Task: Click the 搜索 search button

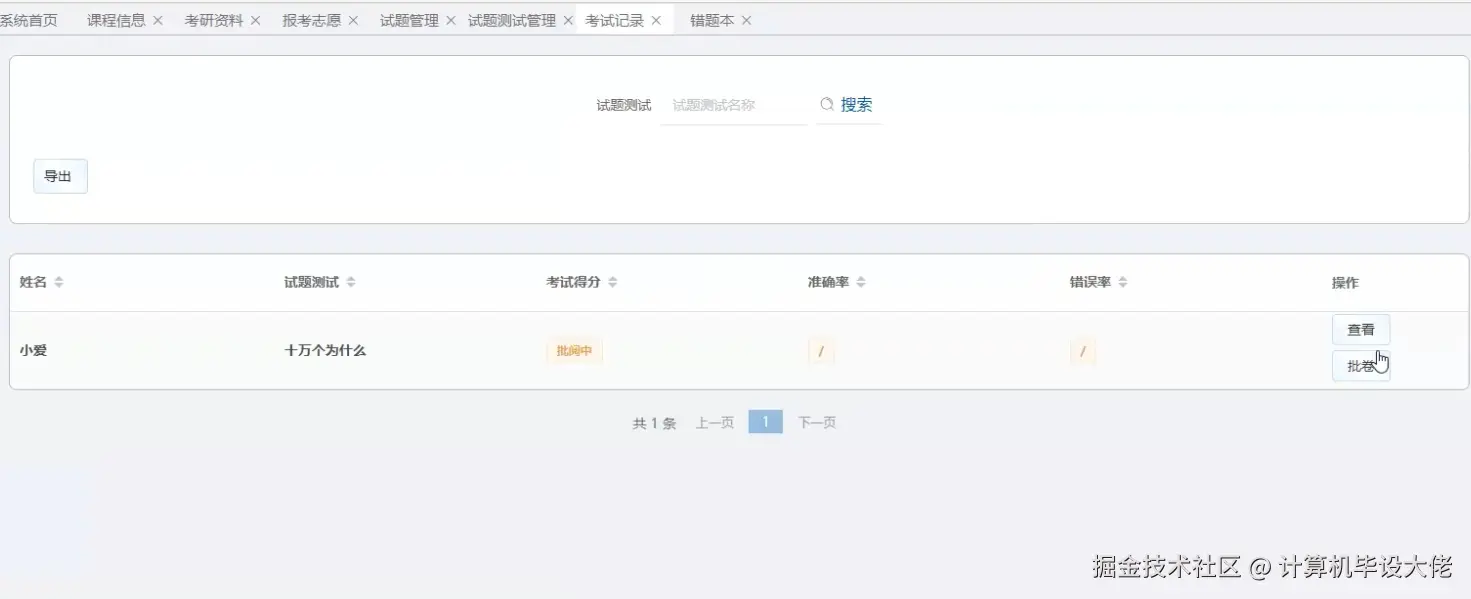Action: [x=857, y=104]
